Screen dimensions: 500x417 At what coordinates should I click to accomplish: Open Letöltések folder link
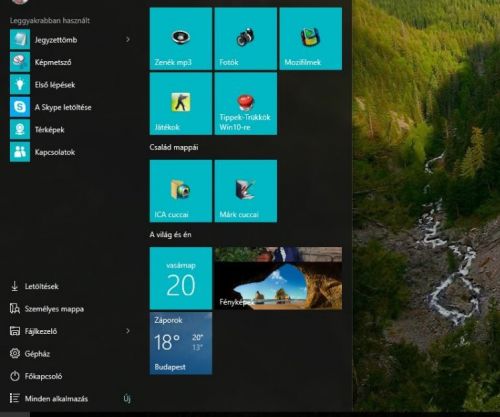pyautogui.click(x=42, y=286)
